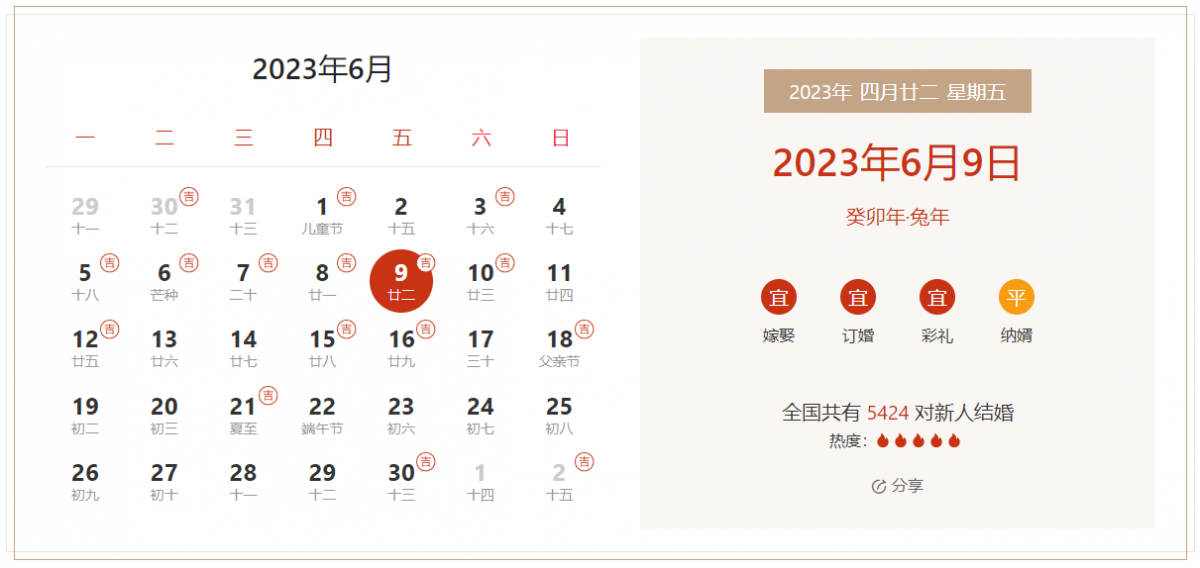Click the 父亲节 label under June 18

pyautogui.click(x=559, y=362)
